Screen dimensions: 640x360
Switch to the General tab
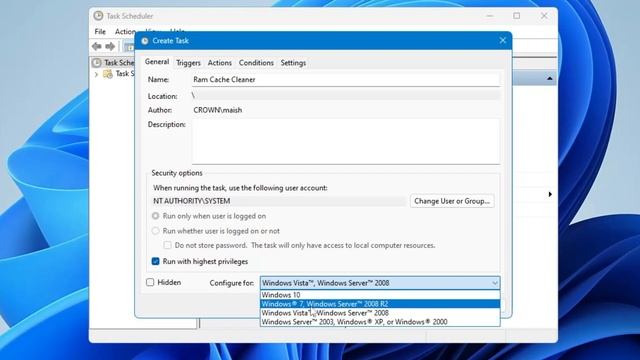click(x=157, y=62)
